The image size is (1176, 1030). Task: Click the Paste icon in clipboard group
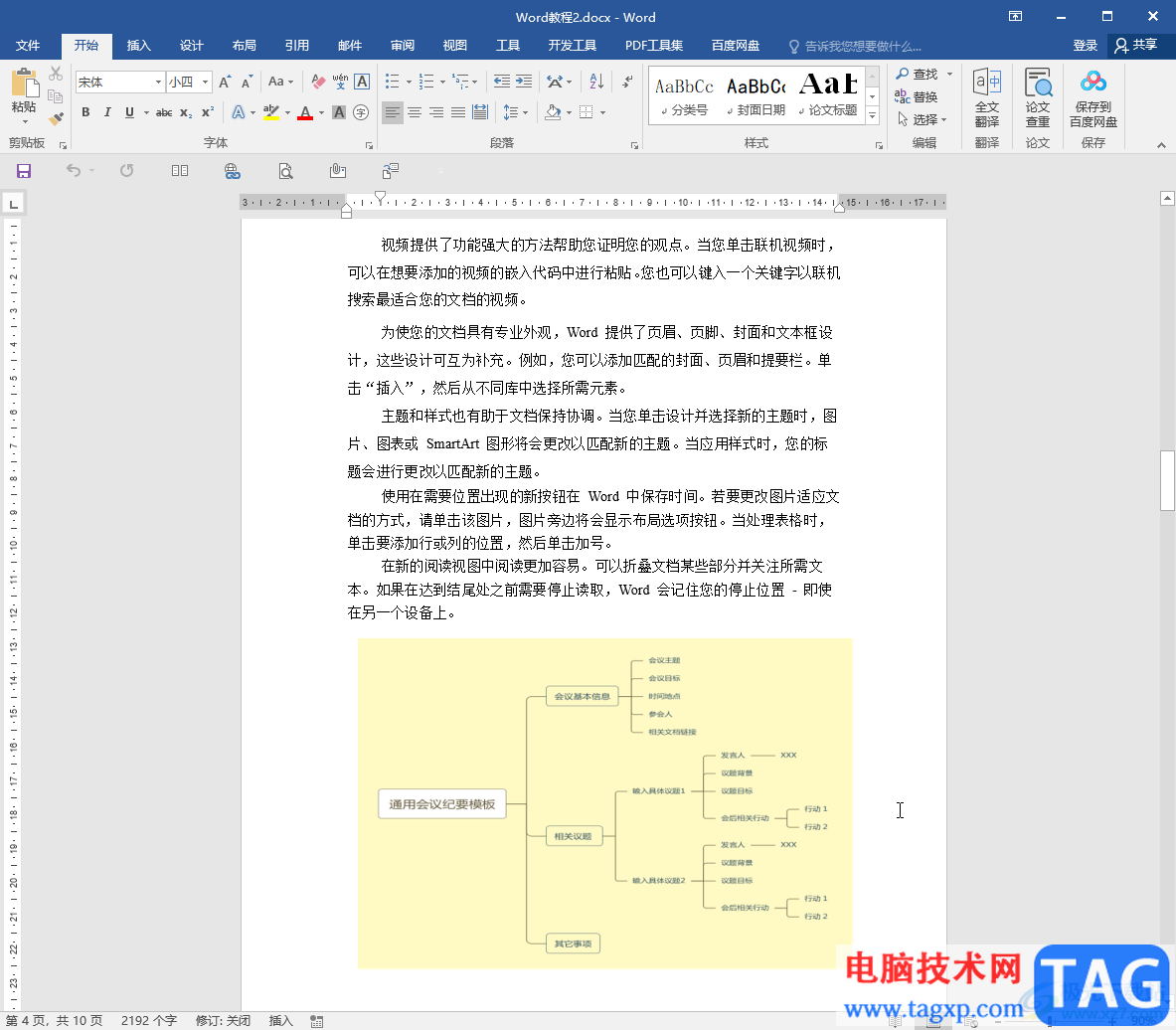[24, 83]
